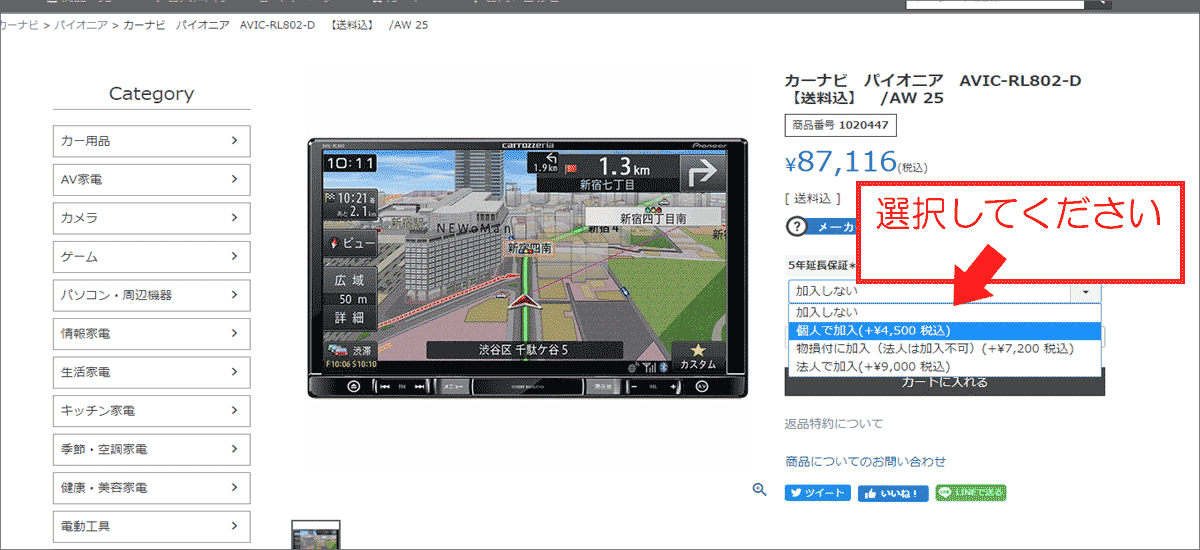Send the product via LINE button
1200x550 pixels.
(970, 493)
